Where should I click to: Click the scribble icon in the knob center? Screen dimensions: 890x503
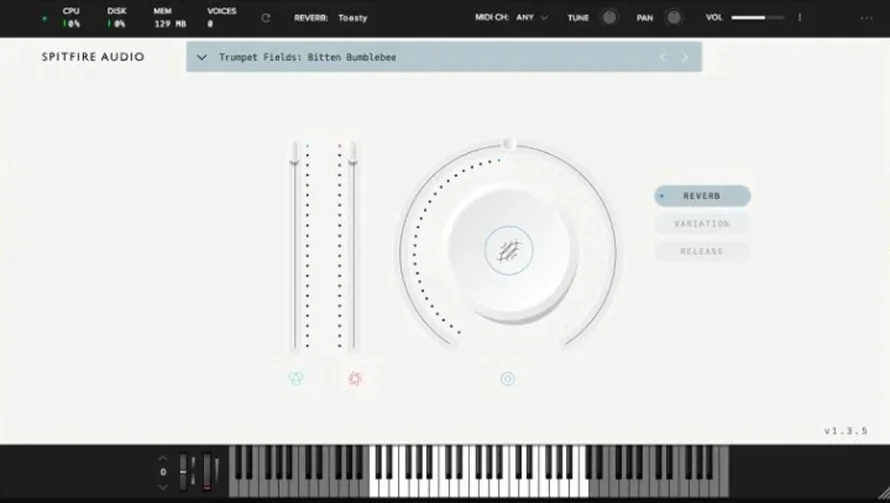[x=509, y=251]
